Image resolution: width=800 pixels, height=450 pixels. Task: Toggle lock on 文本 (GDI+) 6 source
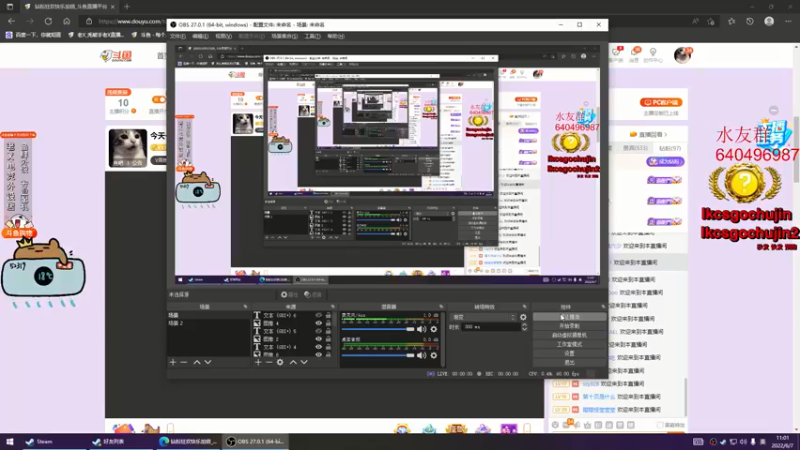pos(328,315)
